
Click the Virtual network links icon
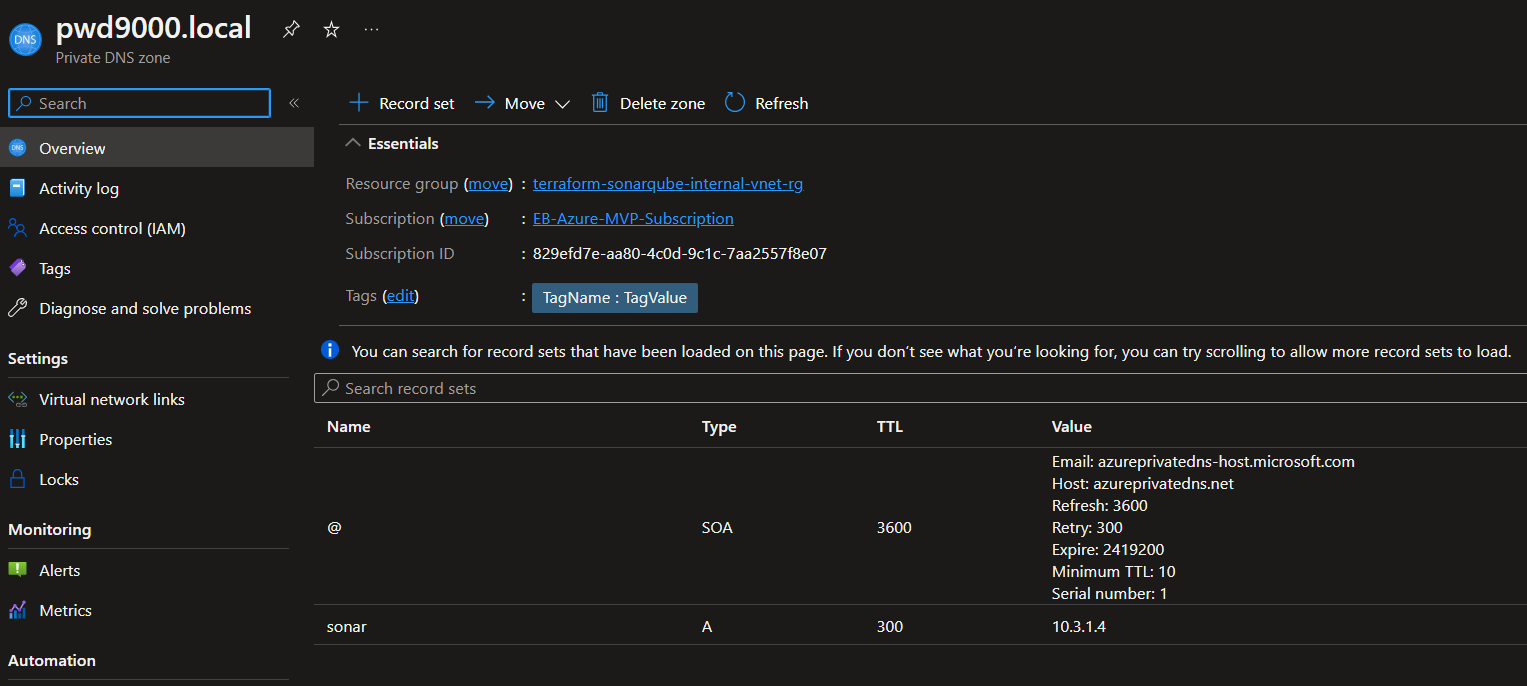tap(17, 399)
